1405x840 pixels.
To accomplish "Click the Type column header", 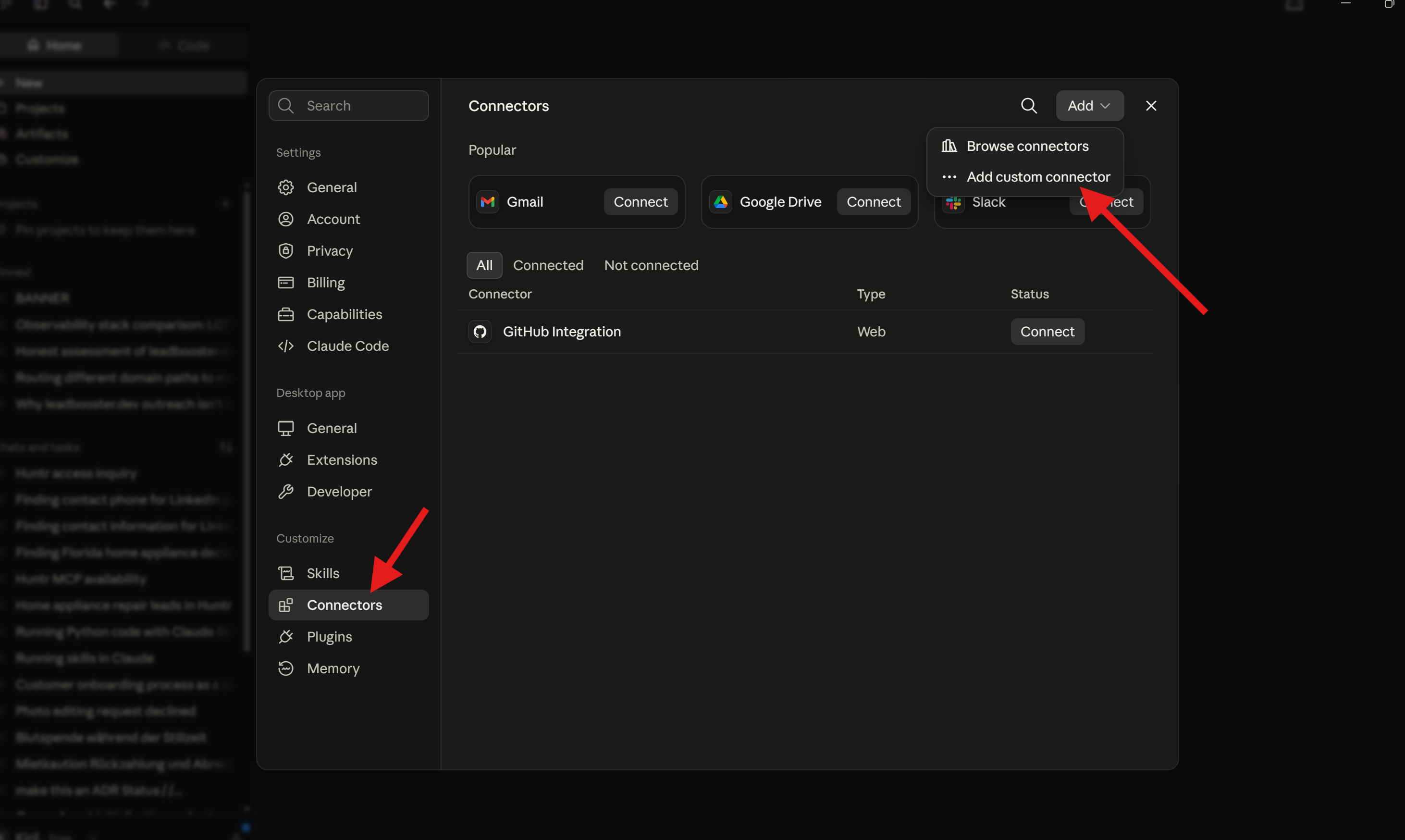I will pos(871,295).
